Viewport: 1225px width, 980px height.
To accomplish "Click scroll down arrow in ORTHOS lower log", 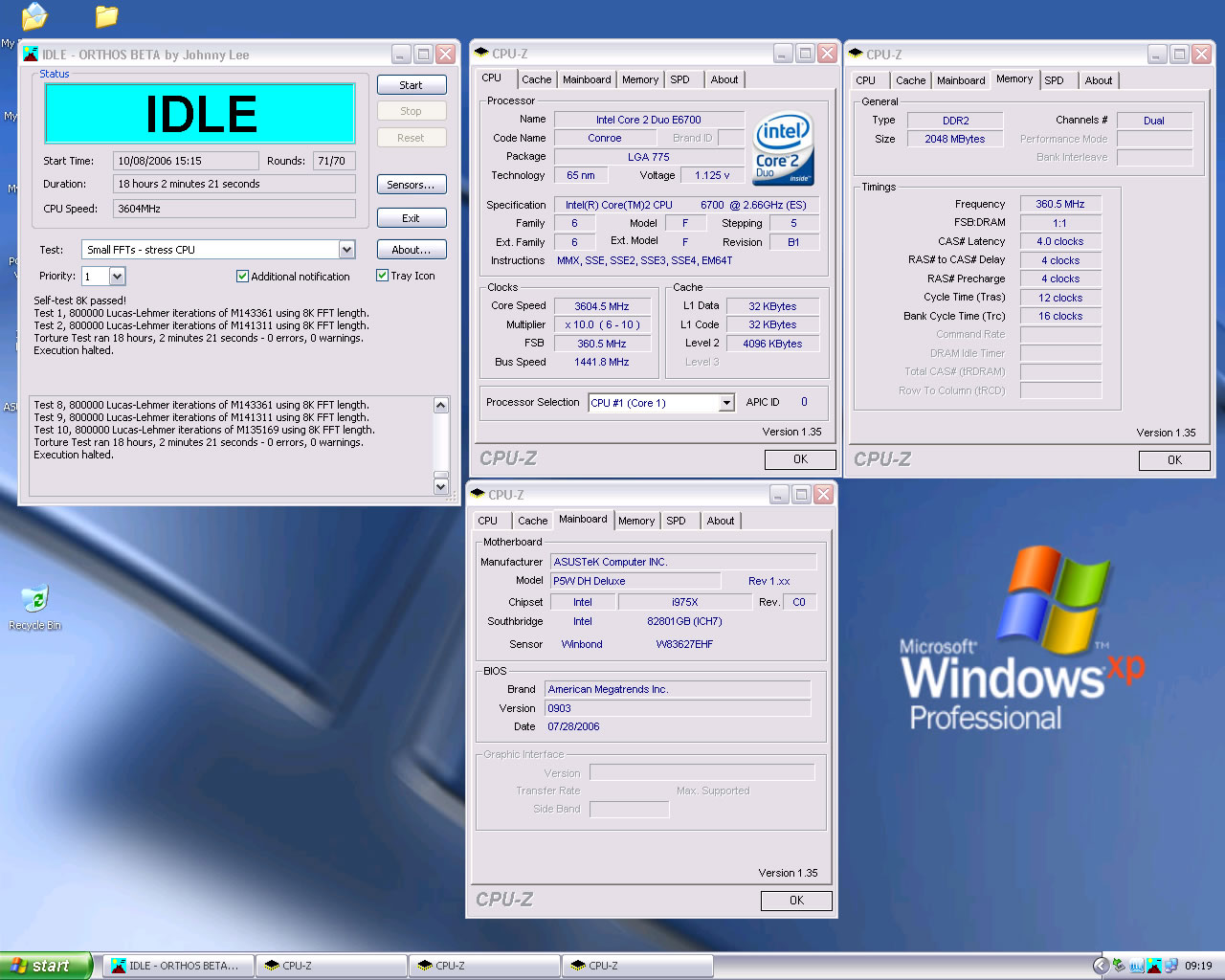I will click(440, 486).
